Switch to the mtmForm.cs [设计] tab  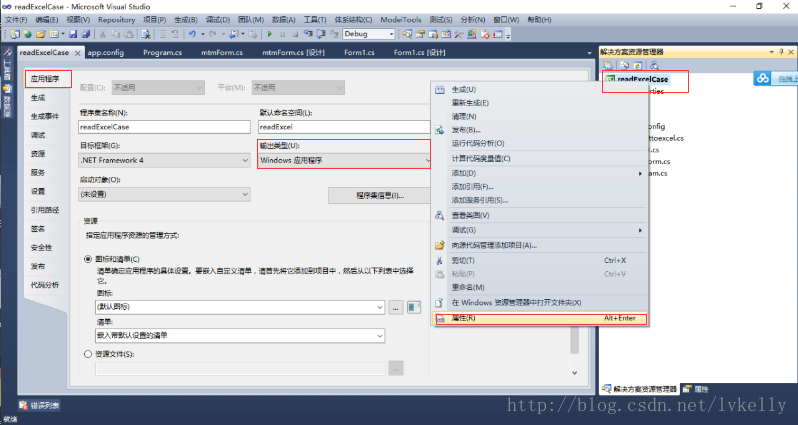click(293, 52)
